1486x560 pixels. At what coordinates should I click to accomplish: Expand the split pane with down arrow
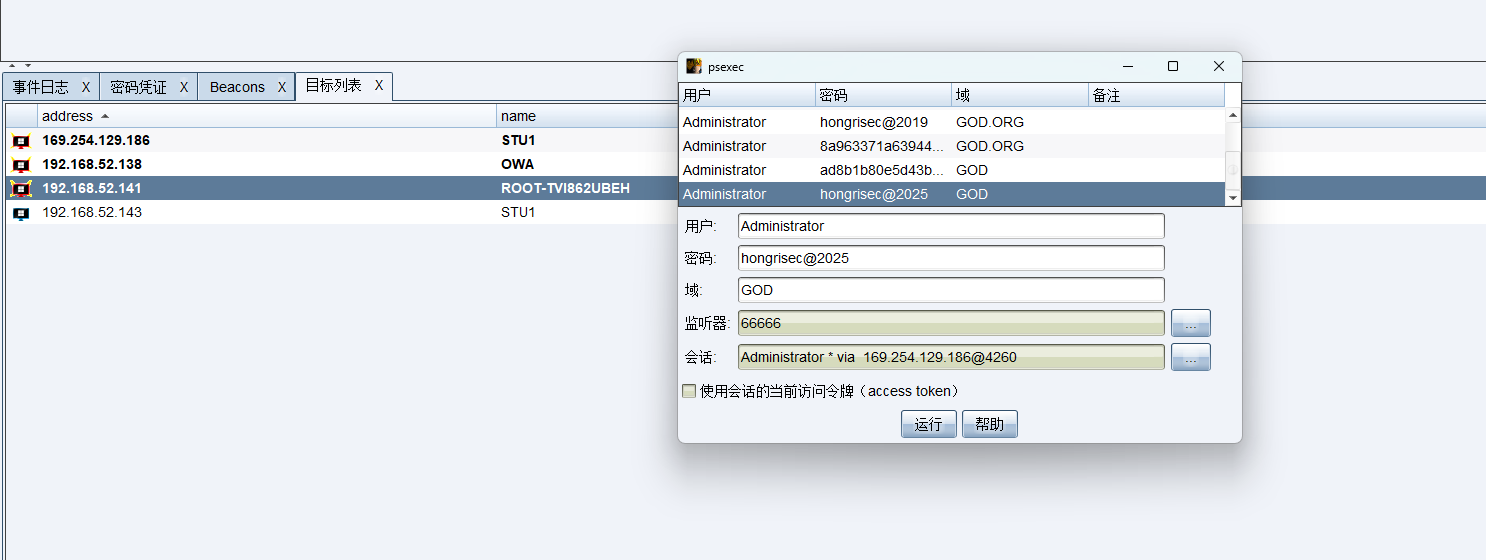[28, 65]
